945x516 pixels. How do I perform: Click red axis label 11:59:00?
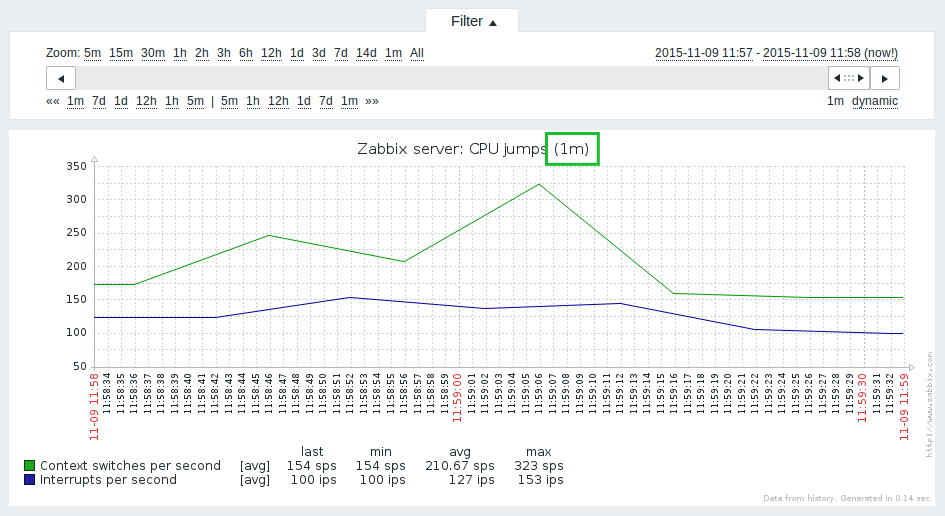click(x=457, y=398)
